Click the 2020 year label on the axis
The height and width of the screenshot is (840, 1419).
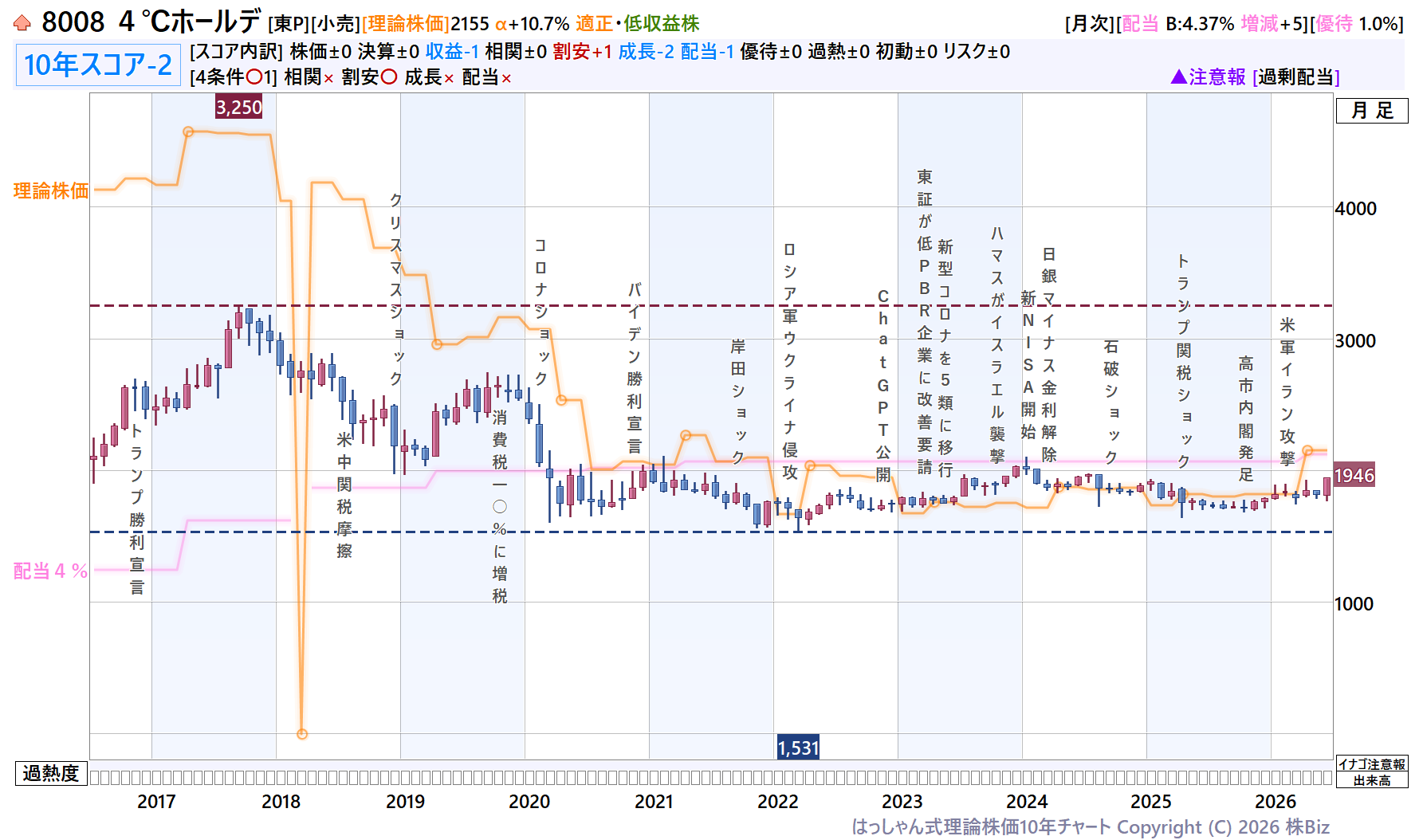click(x=529, y=802)
